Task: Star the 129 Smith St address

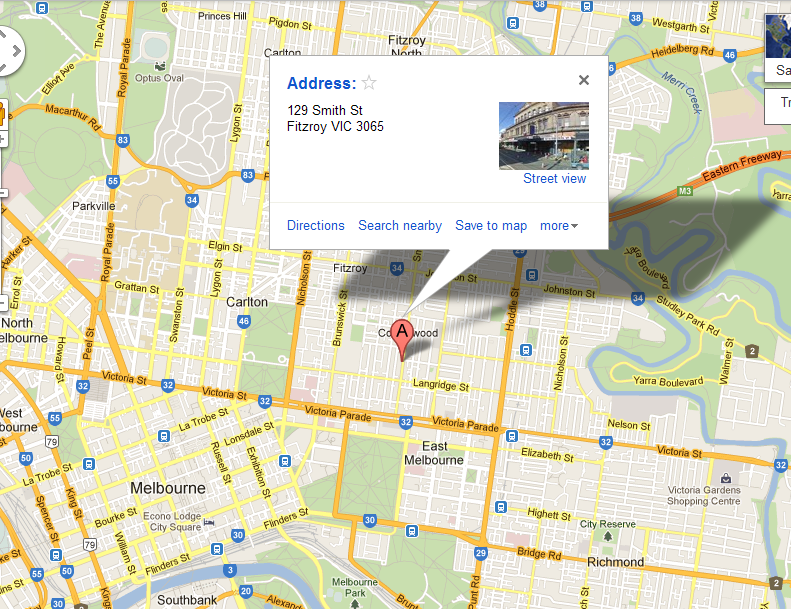Action: pos(369,82)
